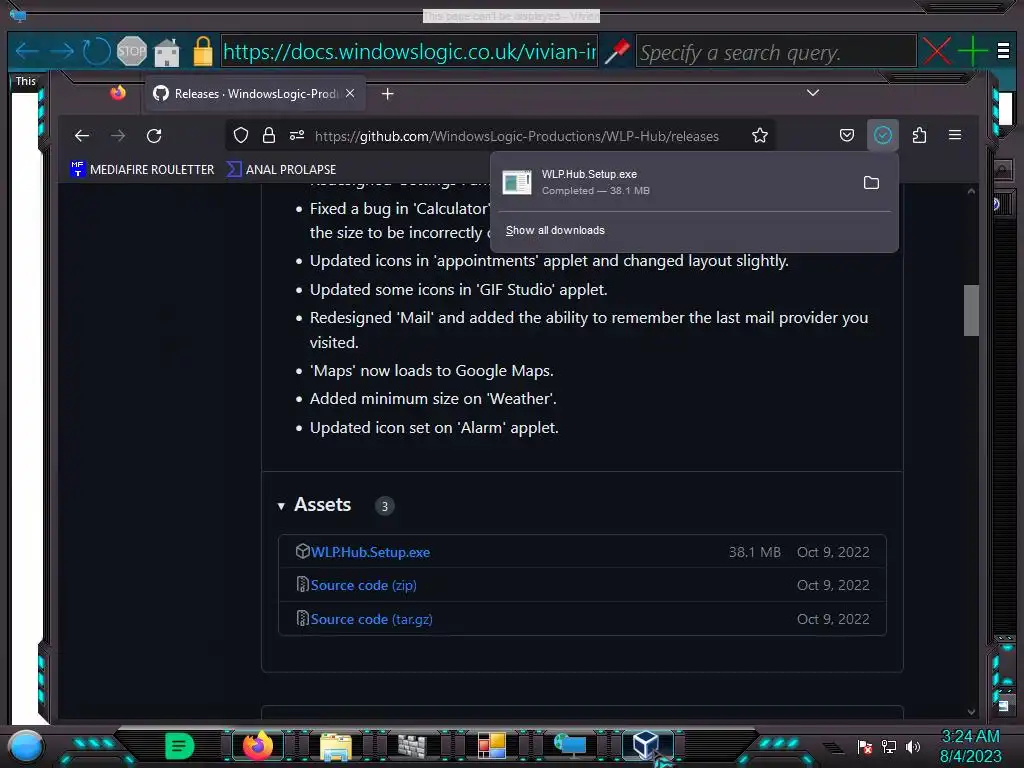Close the Releases tab

[350, 93]
